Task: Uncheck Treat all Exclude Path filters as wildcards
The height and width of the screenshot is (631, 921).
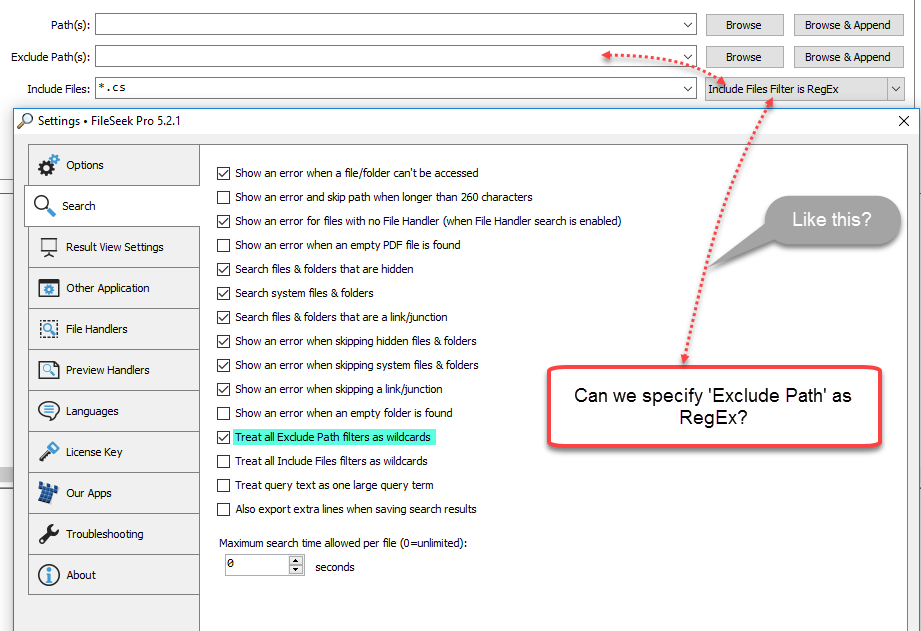Action: [224, 437]
